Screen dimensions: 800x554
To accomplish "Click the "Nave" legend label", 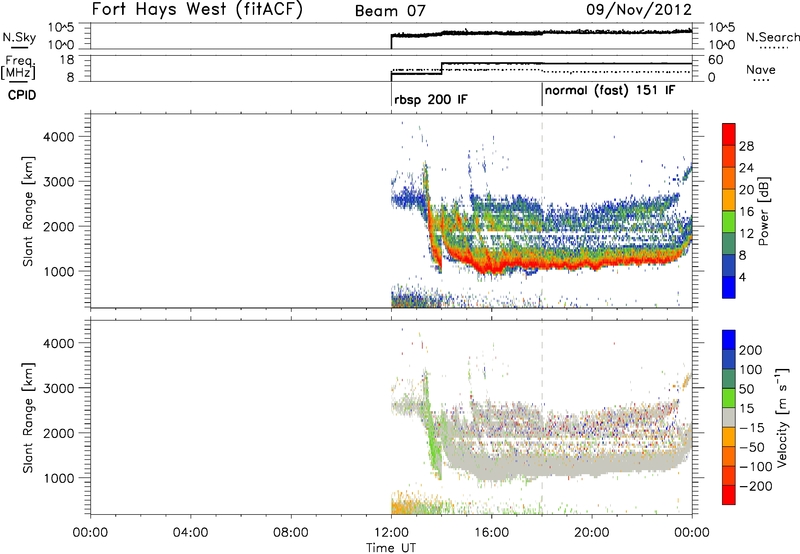I will coord(761,70).
